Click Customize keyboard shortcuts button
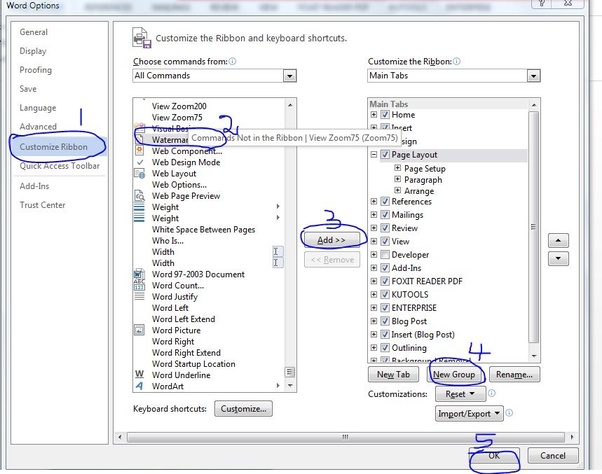The height and width of the screenshot is (474, 602). point(243,409)
